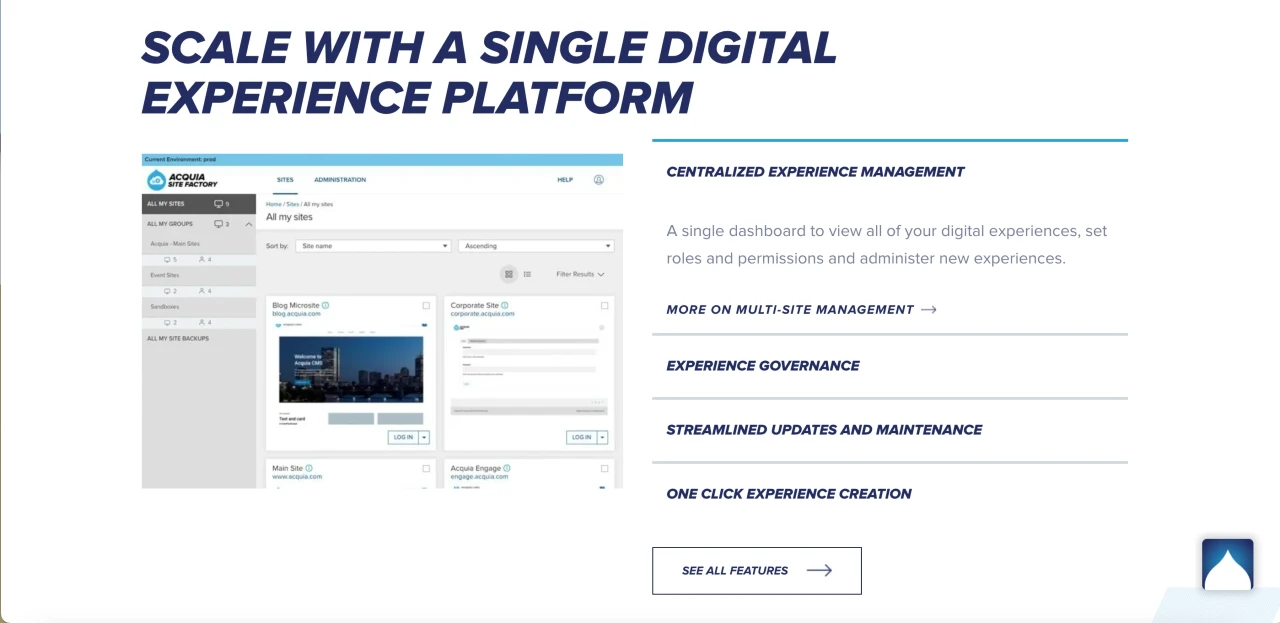Click the Scale With a Single Digital Experience Platform heading
1280x623 pixels.
(489, 72)
